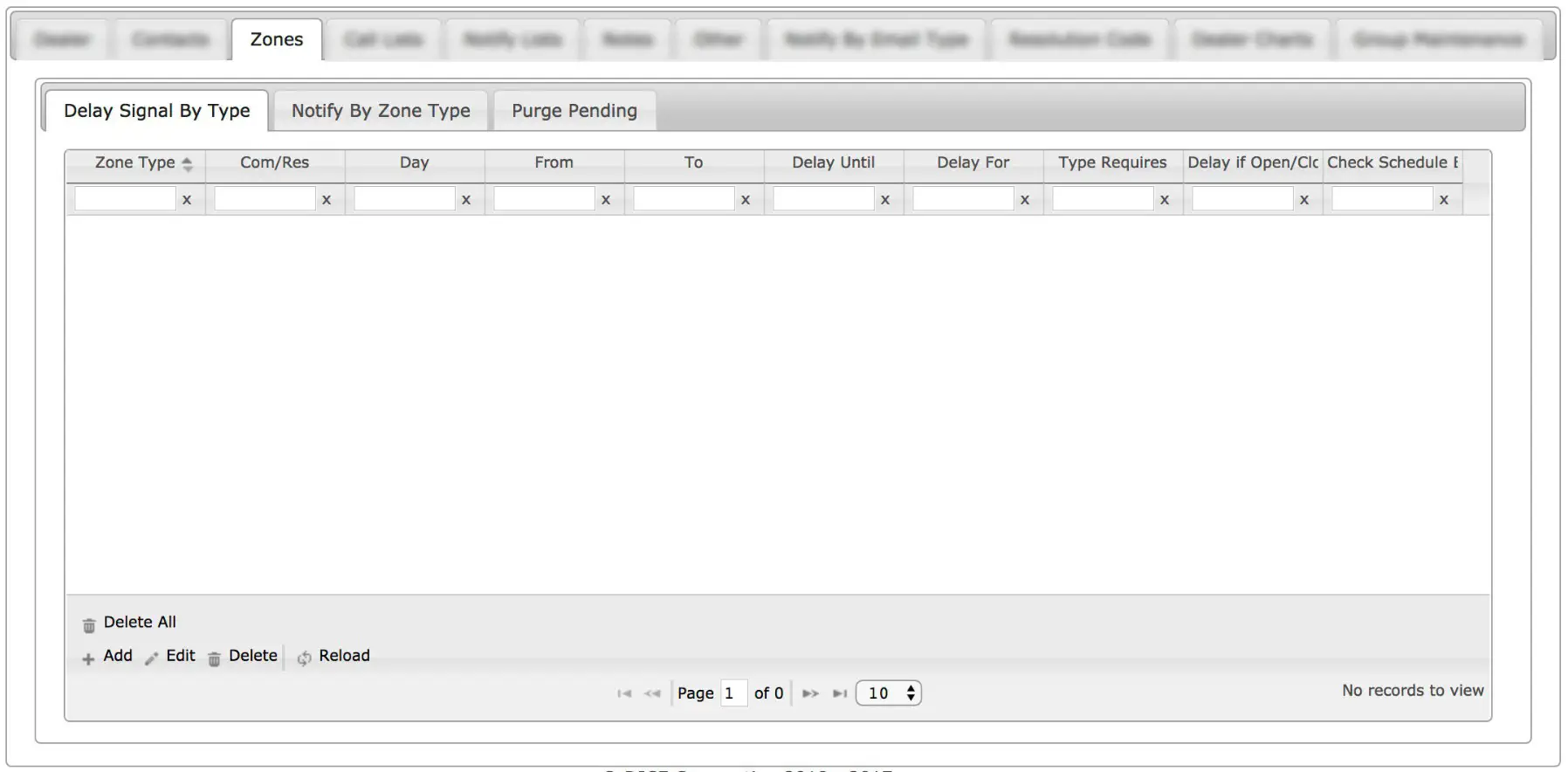
Task: Click the Reload button label
Action: [x=344, y=656]
